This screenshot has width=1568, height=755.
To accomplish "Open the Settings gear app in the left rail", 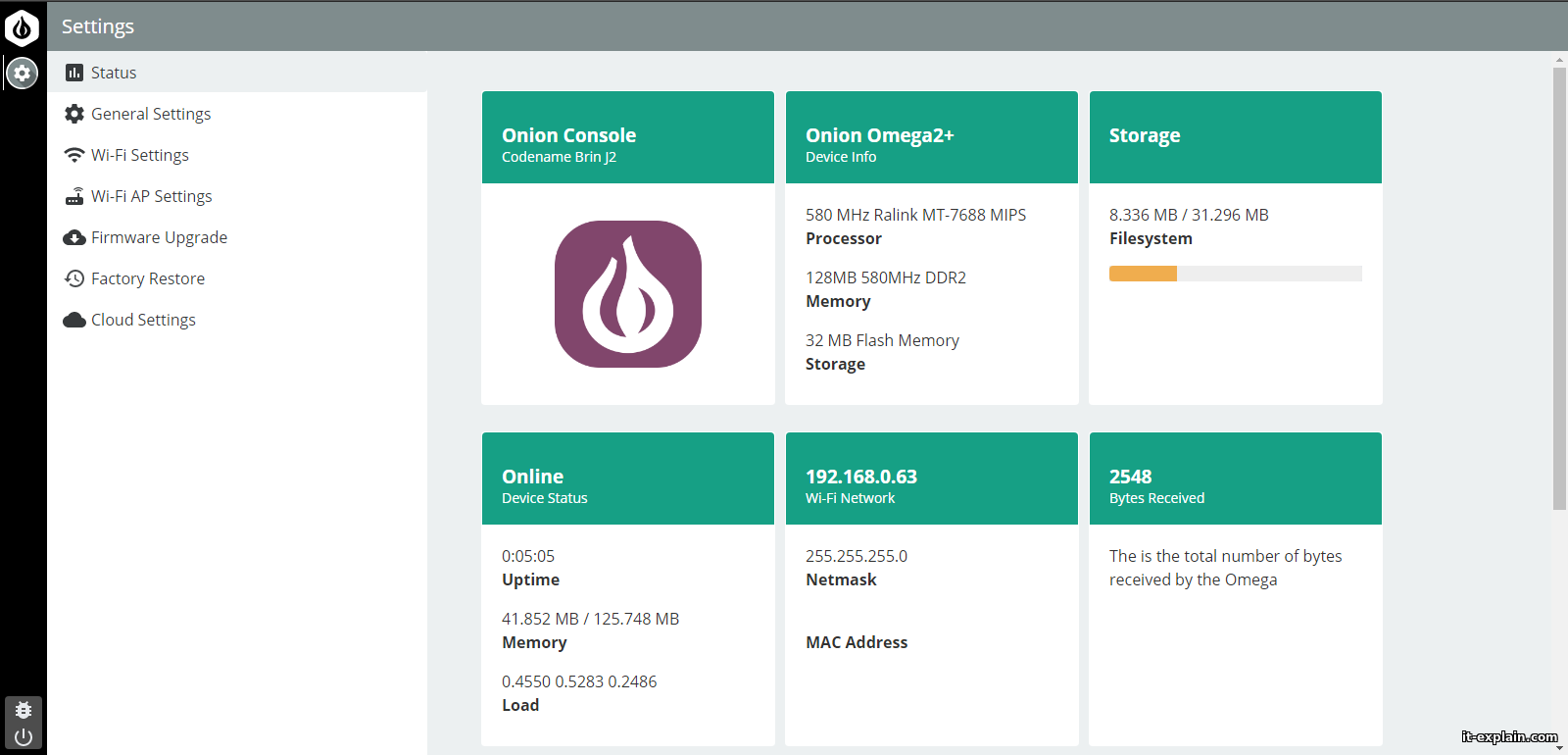I will [x=22, y=73].
